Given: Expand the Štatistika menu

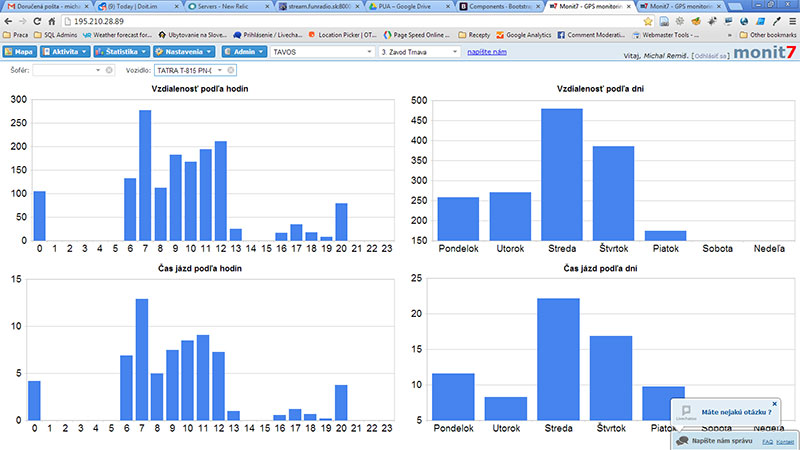Looking at the screenshot, I should pos(123,51).
